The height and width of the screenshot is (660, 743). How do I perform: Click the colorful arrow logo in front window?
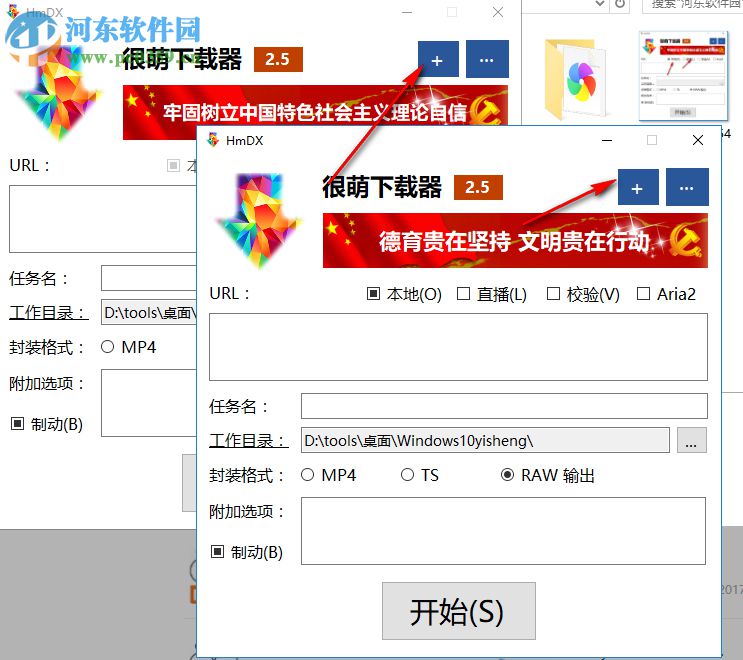pyautogui.click(x=259, y=219)
